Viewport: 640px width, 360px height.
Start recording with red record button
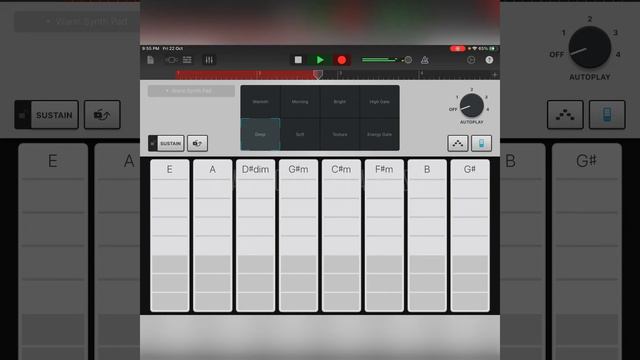tap(342, 60)
